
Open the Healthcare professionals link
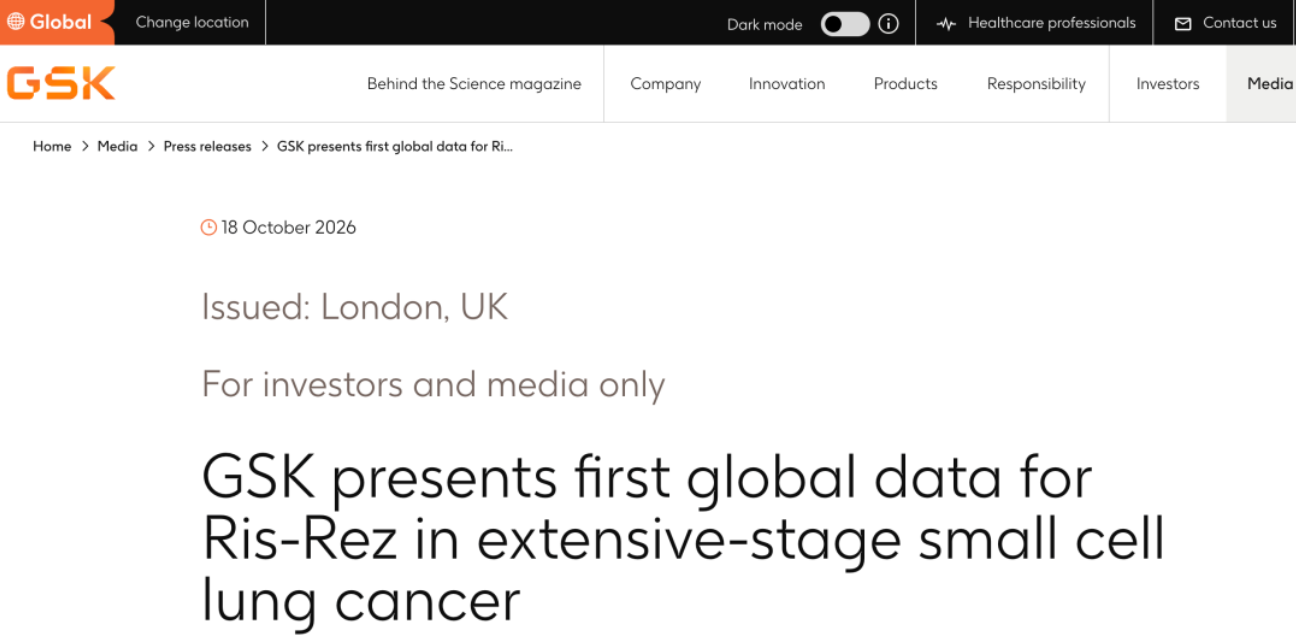1052,23
